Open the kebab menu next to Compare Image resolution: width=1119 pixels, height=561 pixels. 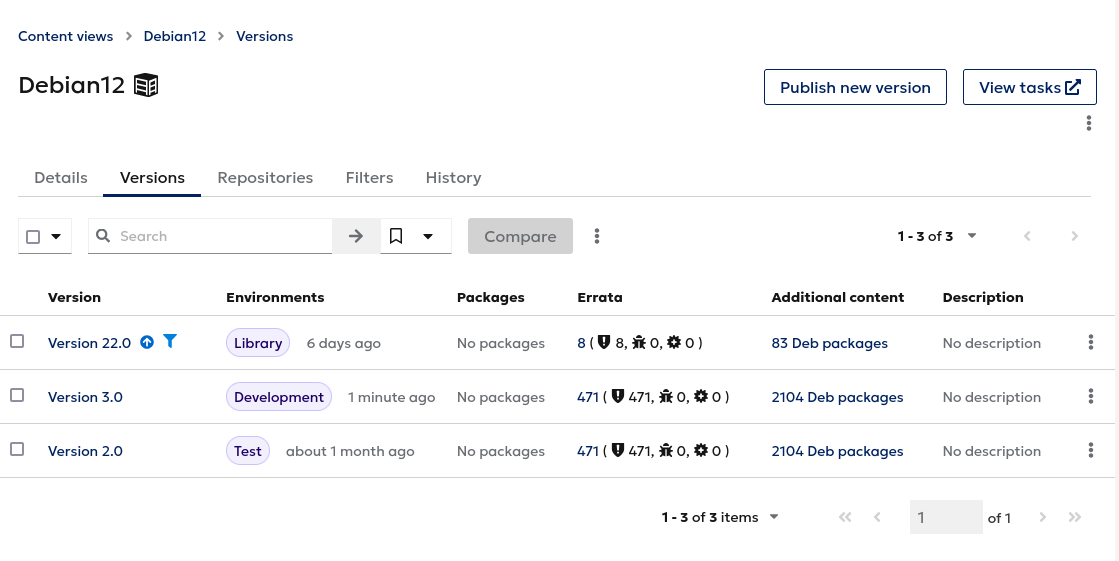point(597,236)
